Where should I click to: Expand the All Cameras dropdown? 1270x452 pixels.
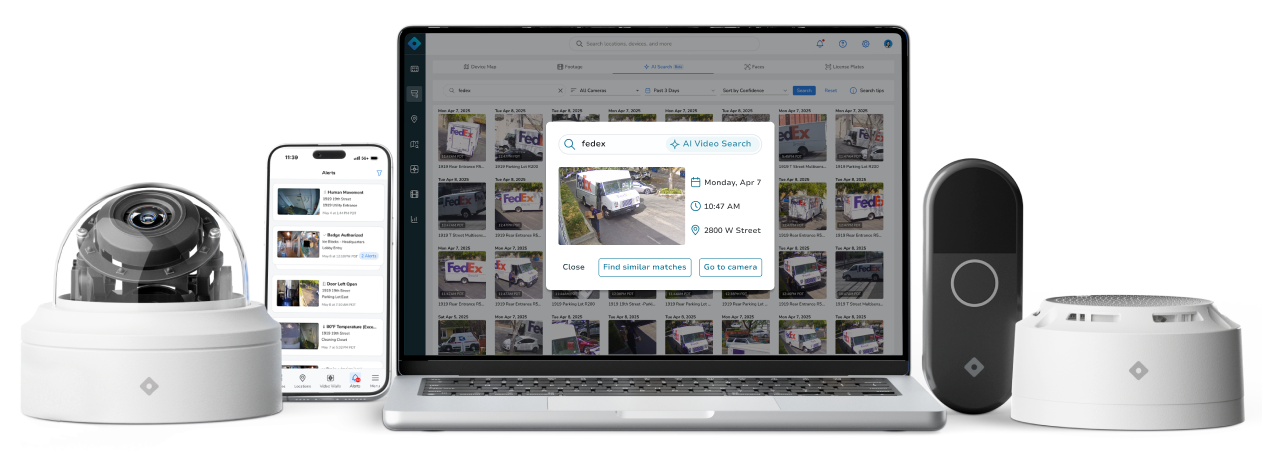(x=603, y=90)
